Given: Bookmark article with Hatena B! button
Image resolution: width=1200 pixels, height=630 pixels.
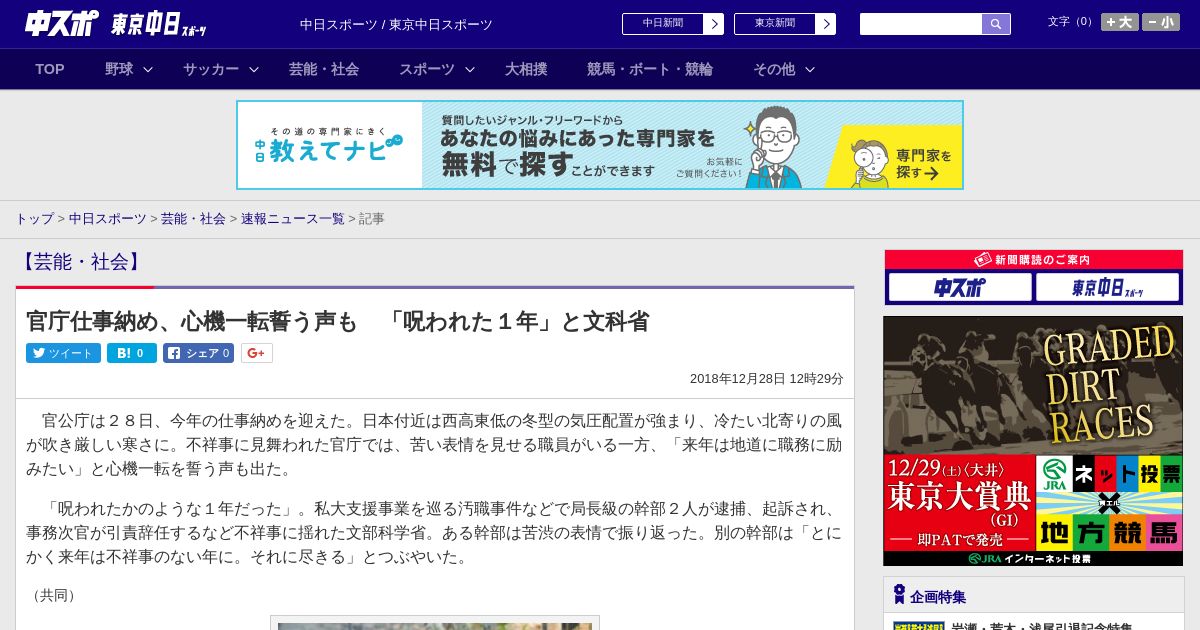Looking at the screenshot, I should tap(132, 353).
